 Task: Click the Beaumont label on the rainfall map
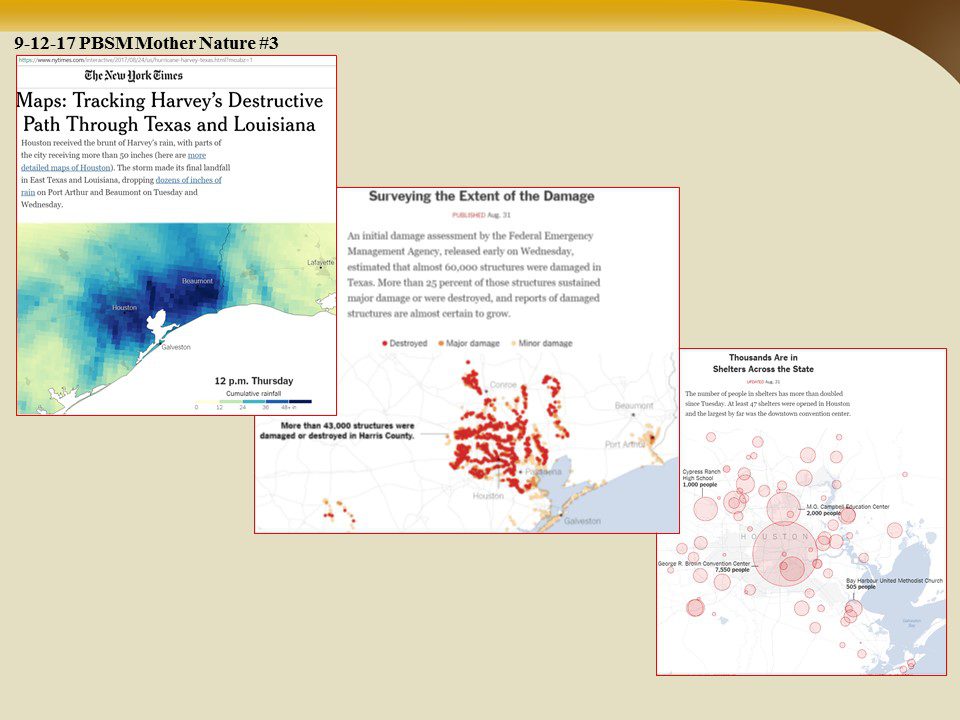(197, 281)
